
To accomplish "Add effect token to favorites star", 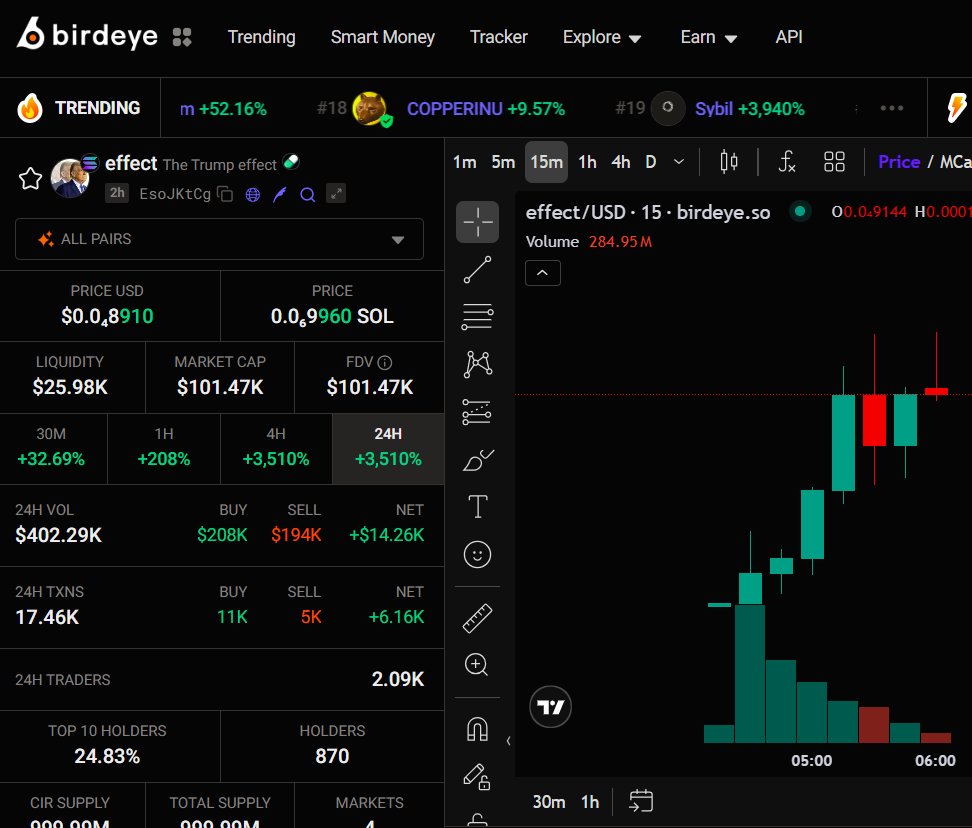I will [x=30, y=178].
